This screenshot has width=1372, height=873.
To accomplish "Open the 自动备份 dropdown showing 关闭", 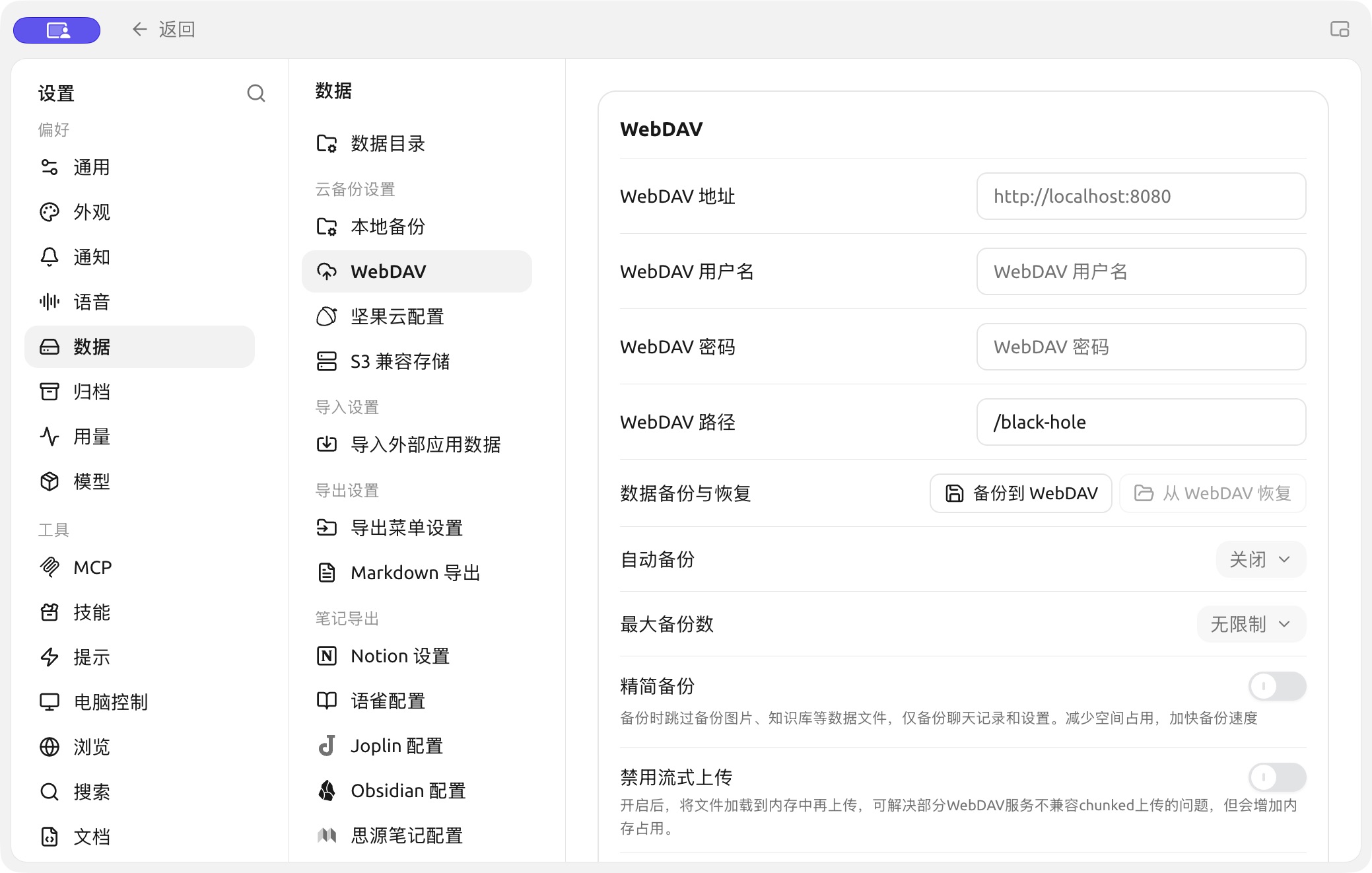I will point(1261,559).
